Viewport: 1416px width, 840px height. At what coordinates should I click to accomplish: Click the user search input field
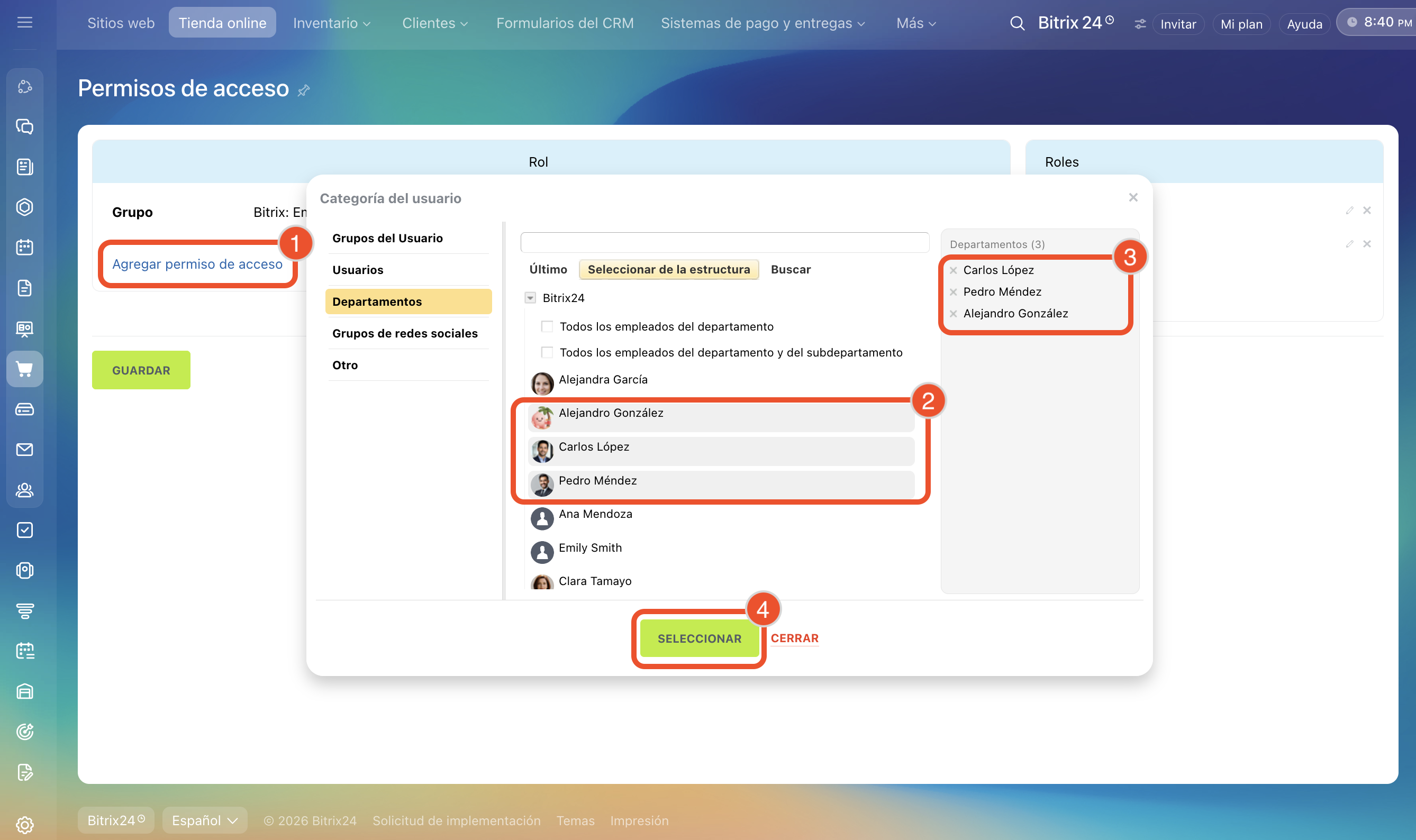(x=724, y=242)
